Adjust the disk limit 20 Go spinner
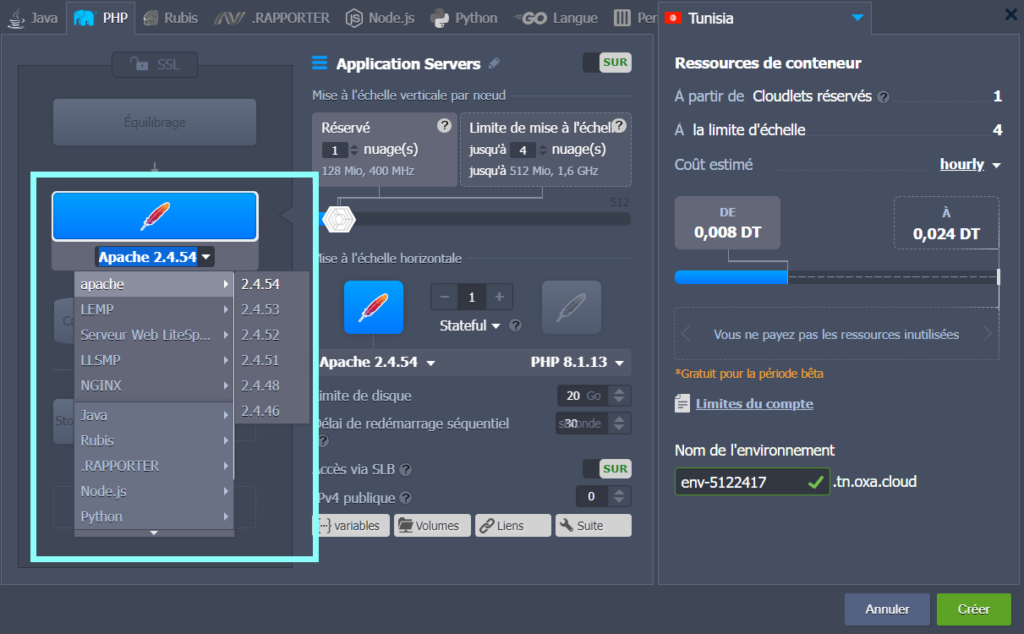The height and width of the screenshot is (634, 1024). pos(619,396)
